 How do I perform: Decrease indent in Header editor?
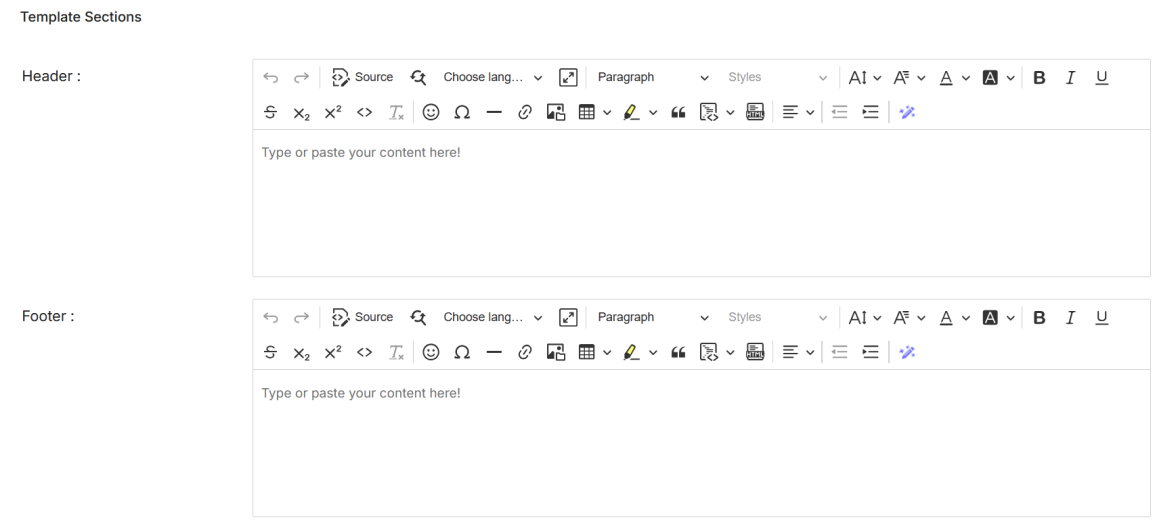tap(839, 112)
